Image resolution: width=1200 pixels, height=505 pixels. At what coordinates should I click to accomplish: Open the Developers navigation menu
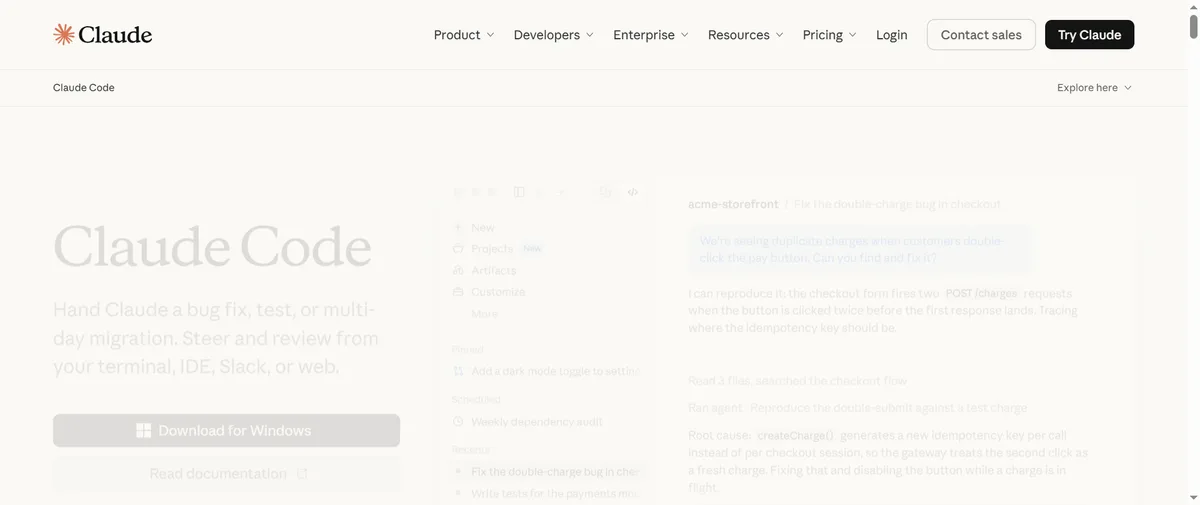pos(554,35)
